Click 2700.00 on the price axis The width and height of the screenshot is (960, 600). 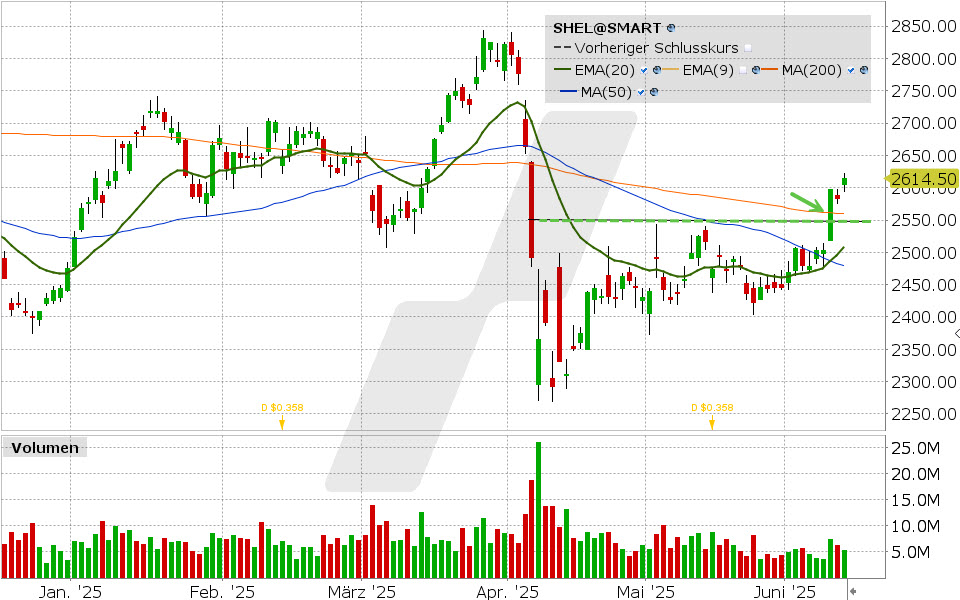[x=923, y=124]
